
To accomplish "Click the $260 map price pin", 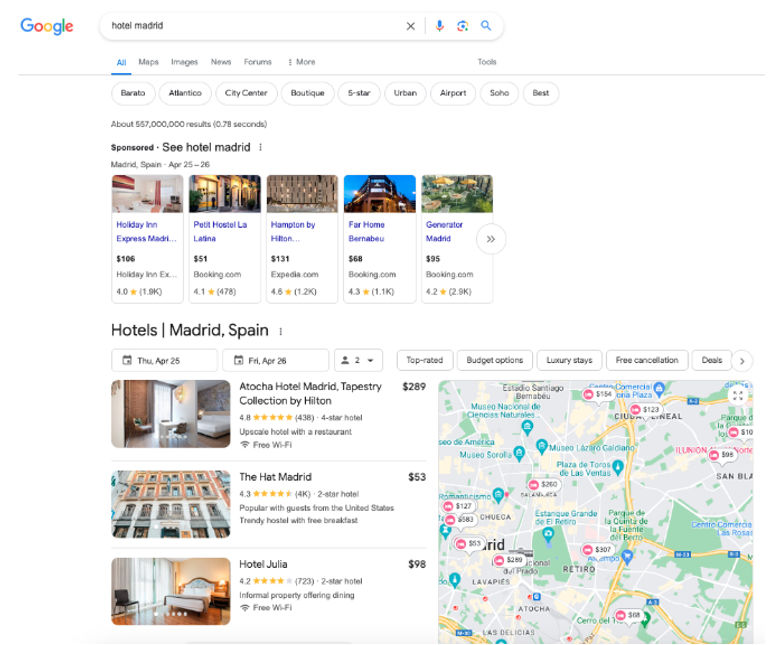I will (543, 484).
